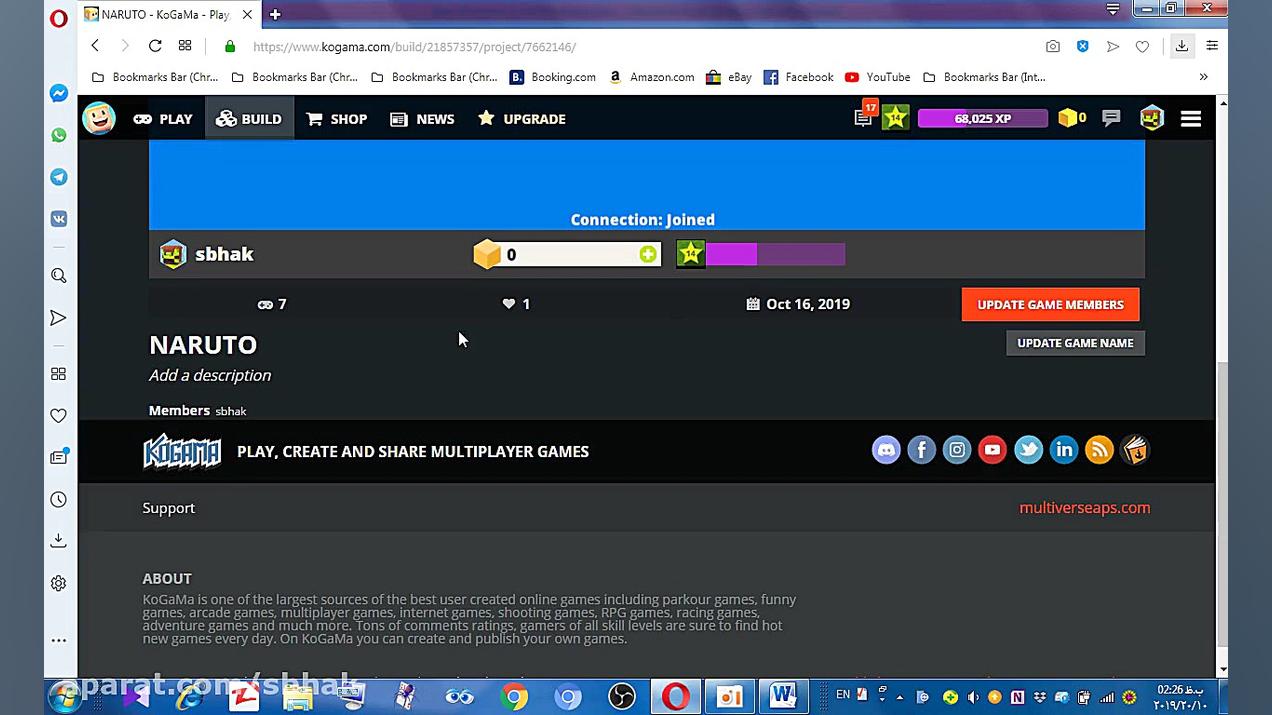
Task: Open KoGaMa RSS feed icon
Action: click(1099, 450)
